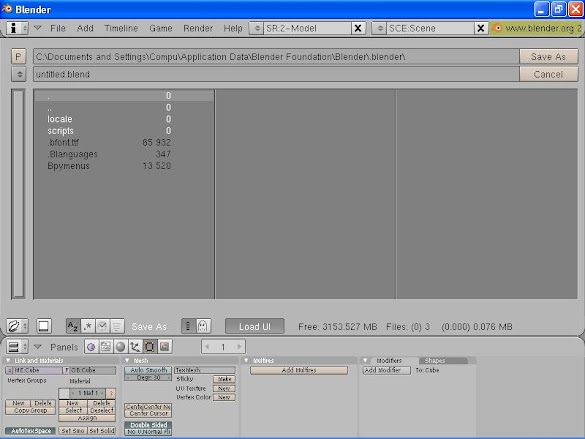Collapse the Mesh panel
Screen dimensions: 585x439
tap(127, 360)
